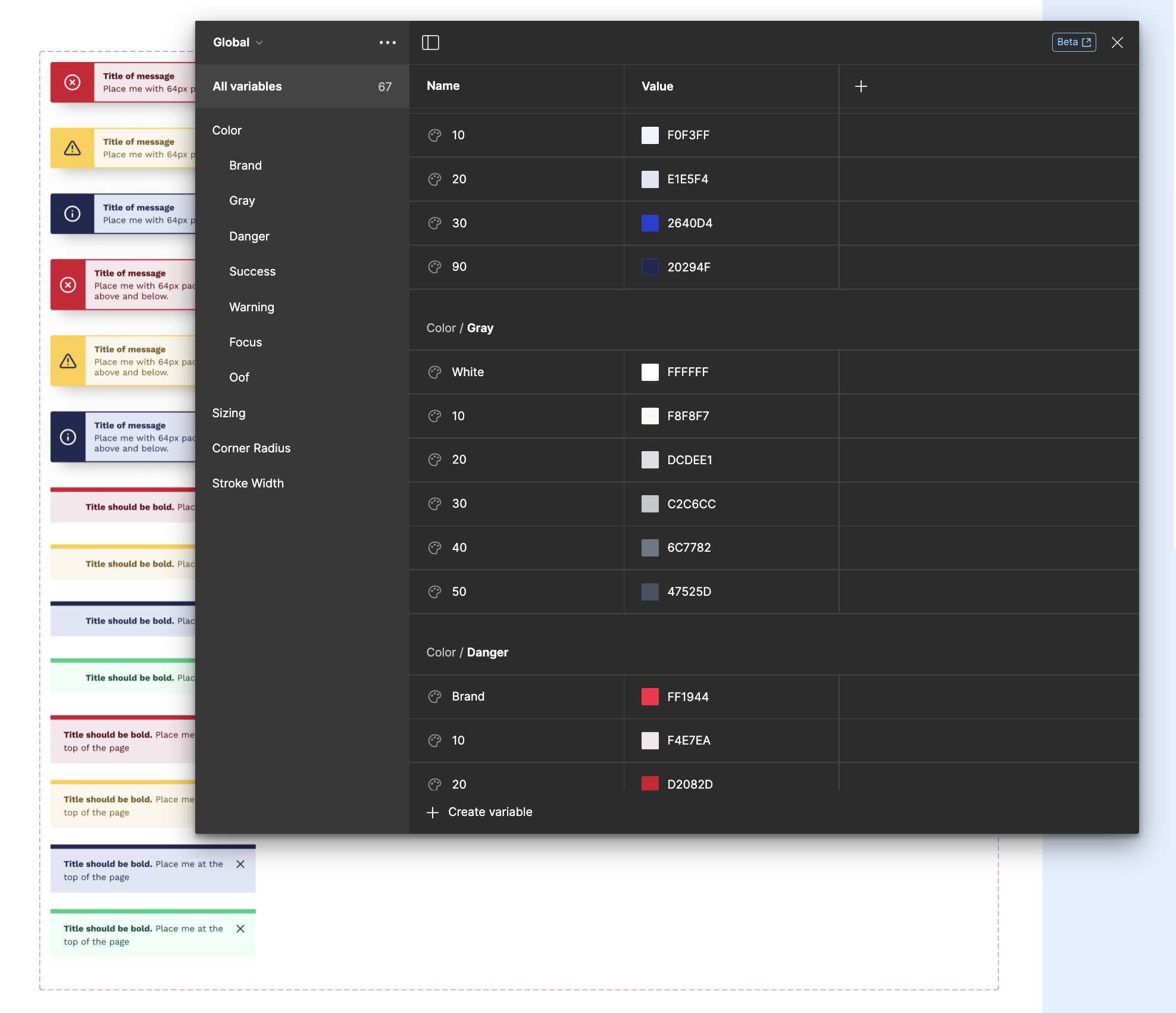Click the palette icon beside gray 40
The height and width of the screenshot is (1013, 1176).
435,548
